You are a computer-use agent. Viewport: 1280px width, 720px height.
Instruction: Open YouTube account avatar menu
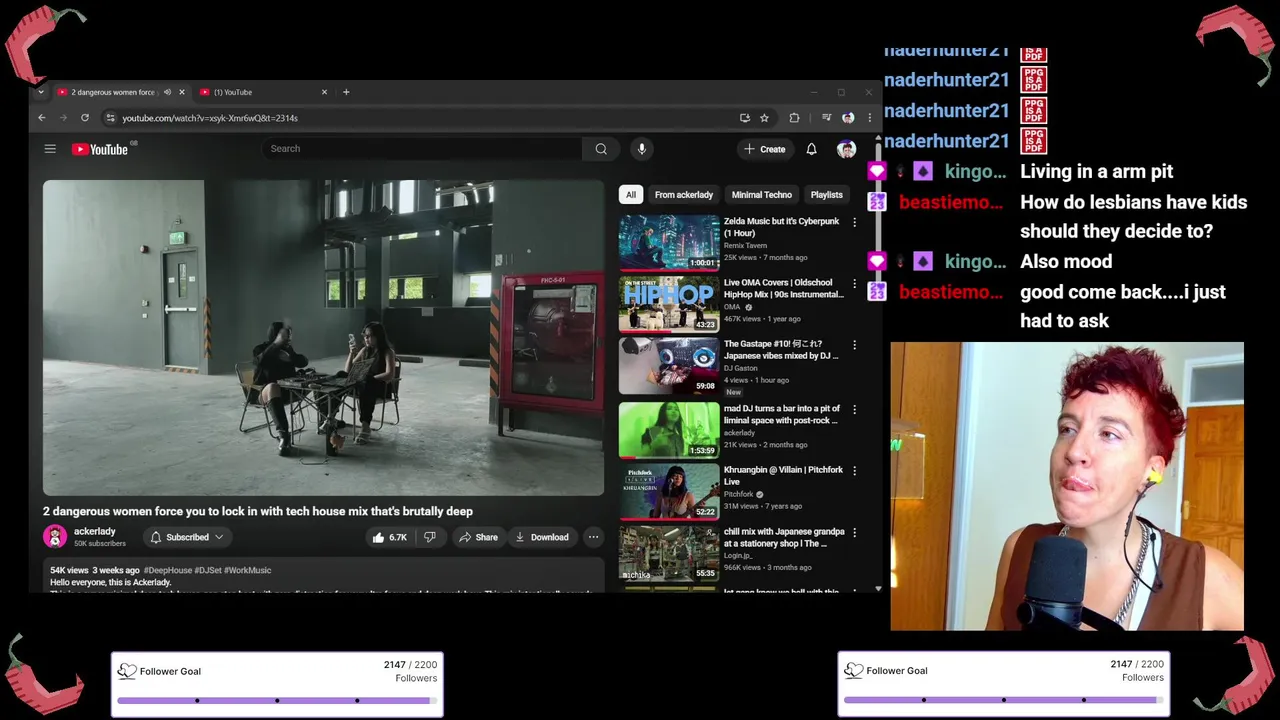[x=846, y=149]
